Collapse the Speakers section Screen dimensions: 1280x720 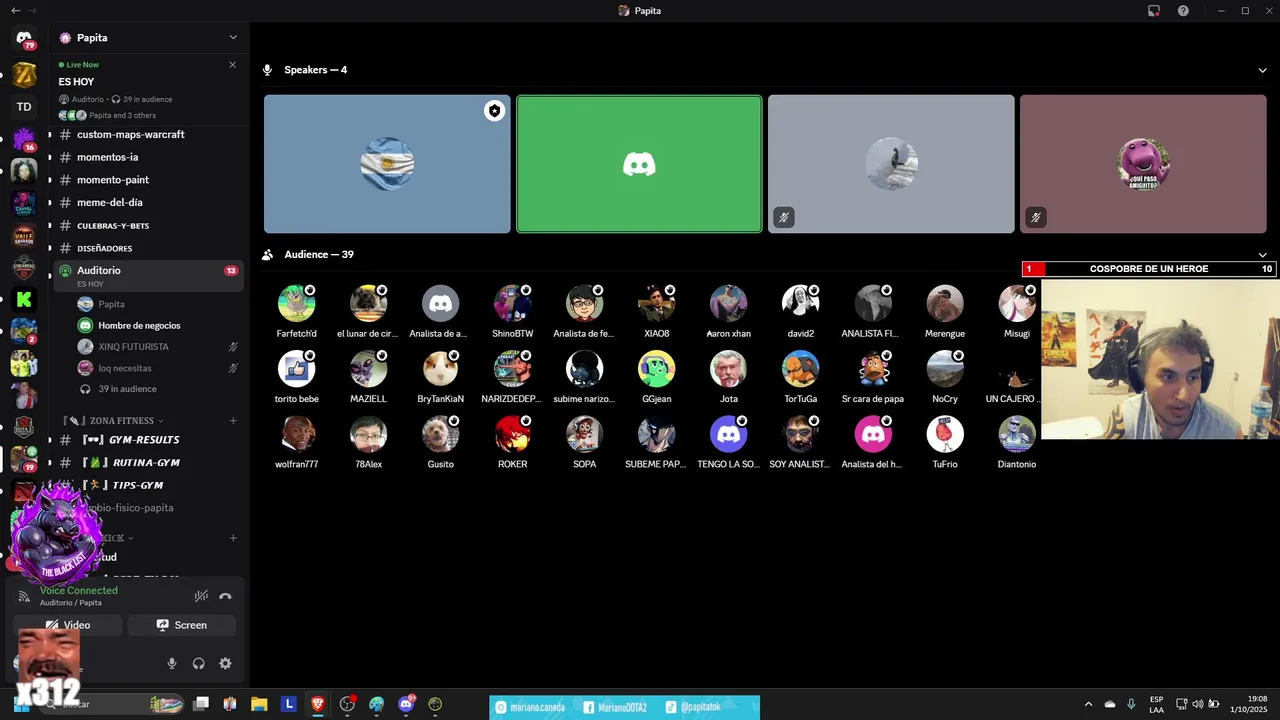[x=1262, y=70]
